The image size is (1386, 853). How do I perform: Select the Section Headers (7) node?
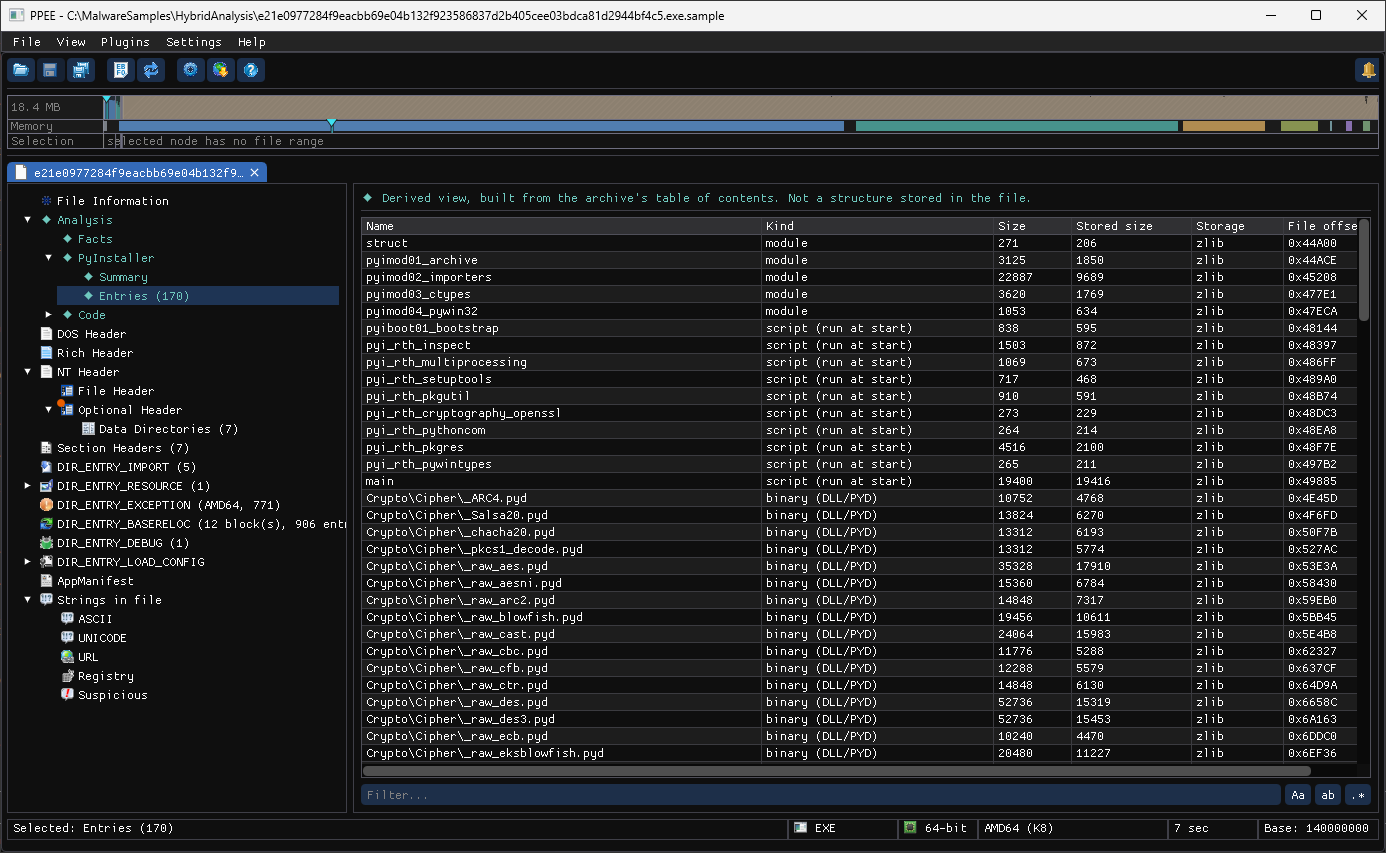point(123,448)
